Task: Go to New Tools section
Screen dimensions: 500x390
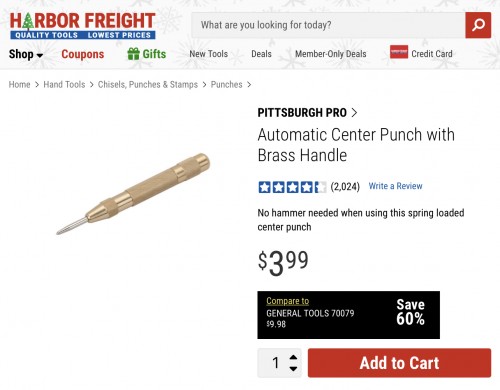Action: click(209, 54)
